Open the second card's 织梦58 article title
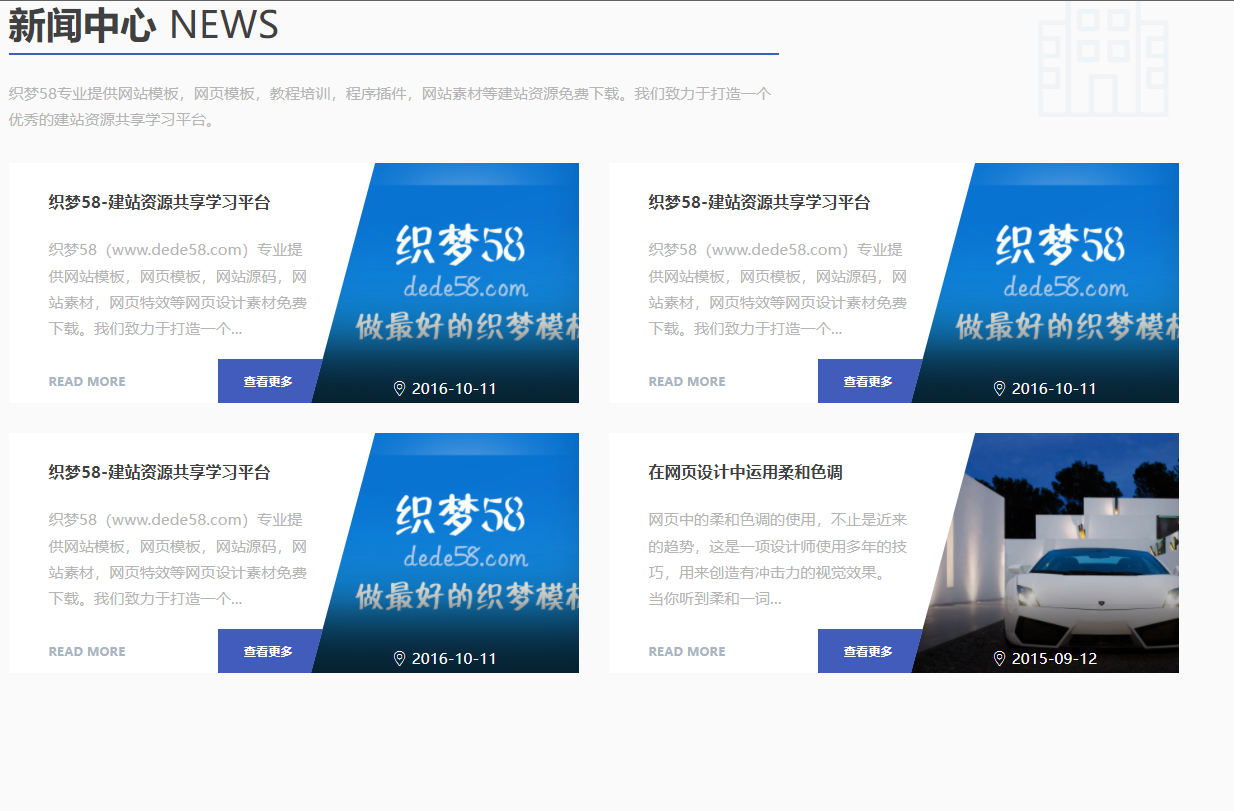 click(759, 202)
